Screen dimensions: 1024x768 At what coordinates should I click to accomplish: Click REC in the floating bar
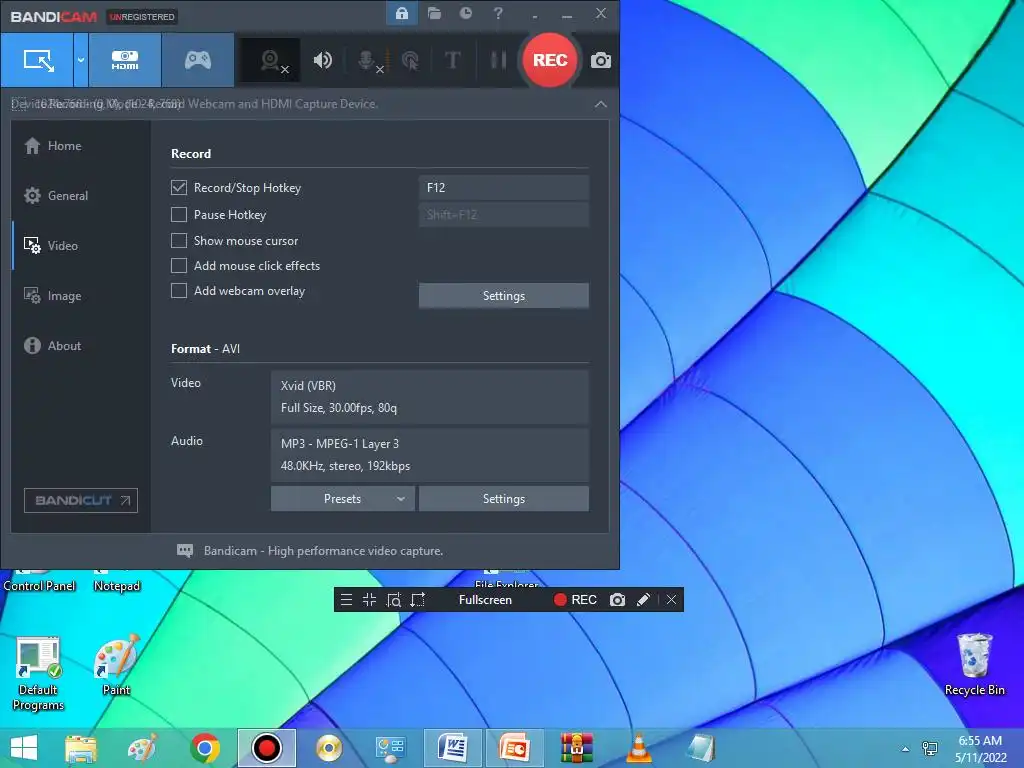click(x=575, y=600)
